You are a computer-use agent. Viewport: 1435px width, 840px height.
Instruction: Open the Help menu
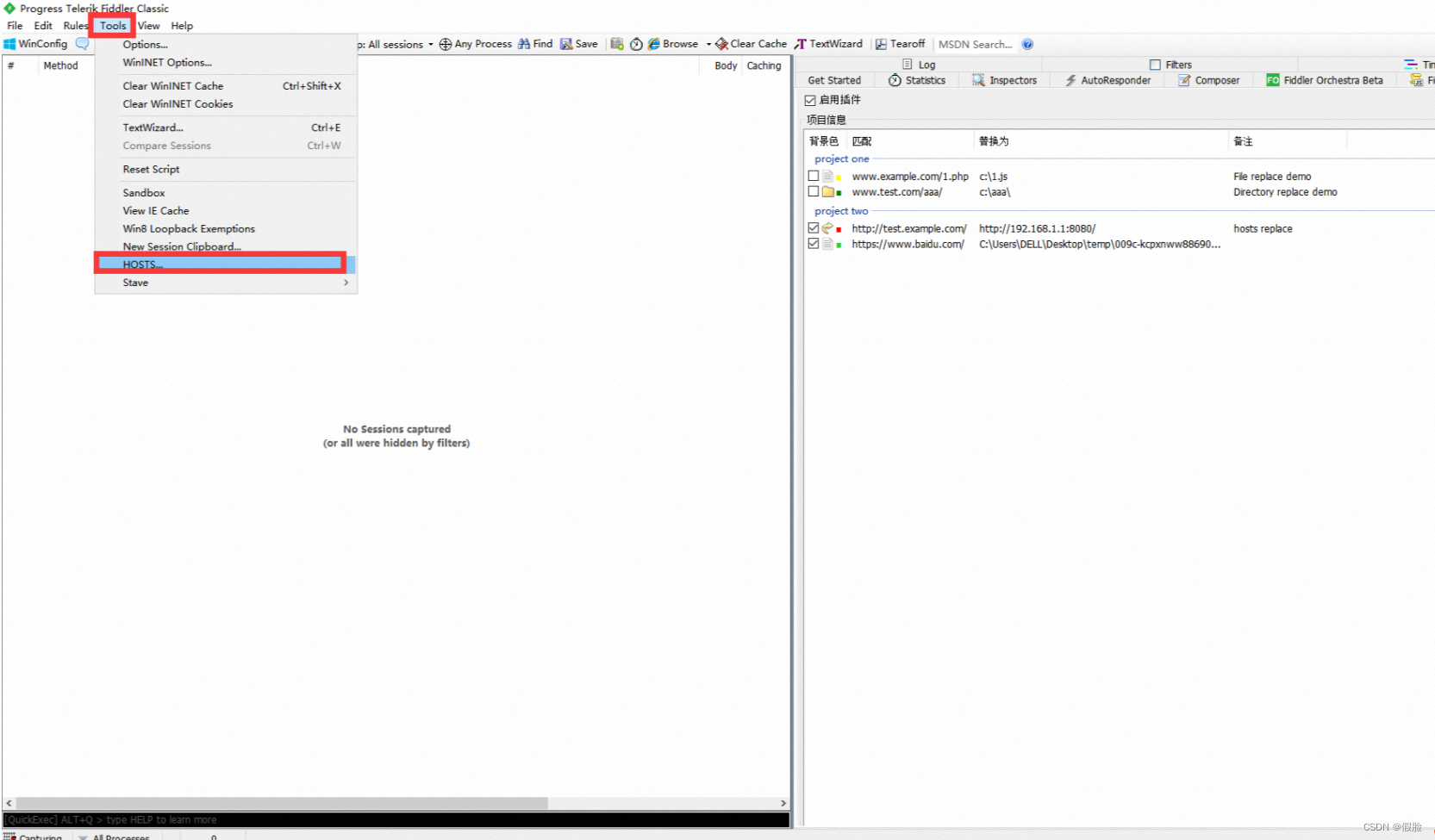coord(182,26)
